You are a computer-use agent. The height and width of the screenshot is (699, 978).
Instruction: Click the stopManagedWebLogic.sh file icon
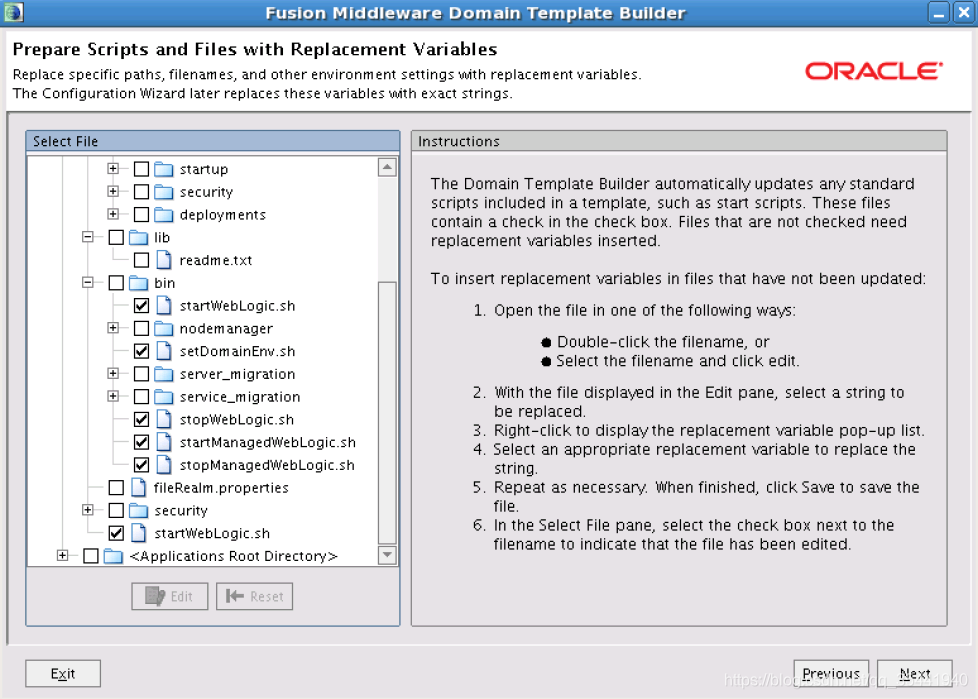coord(163,465)
